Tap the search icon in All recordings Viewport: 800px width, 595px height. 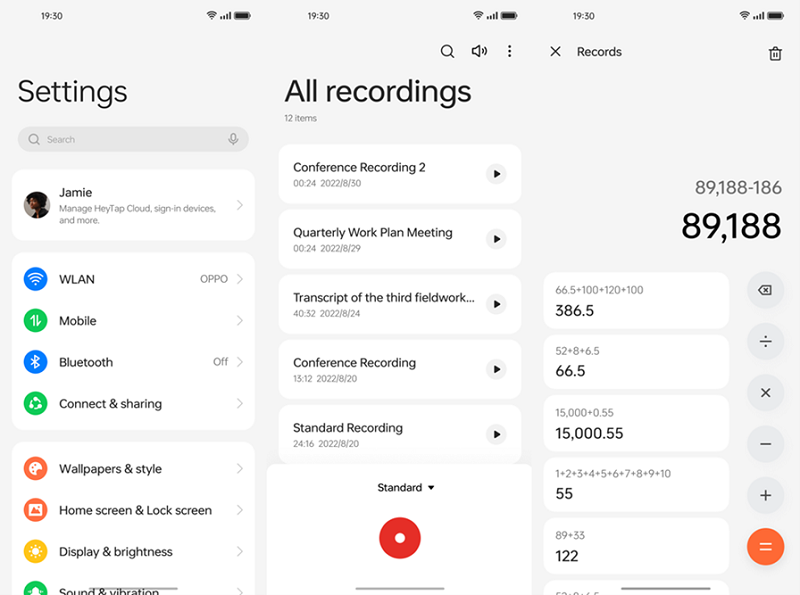[447, 51]
